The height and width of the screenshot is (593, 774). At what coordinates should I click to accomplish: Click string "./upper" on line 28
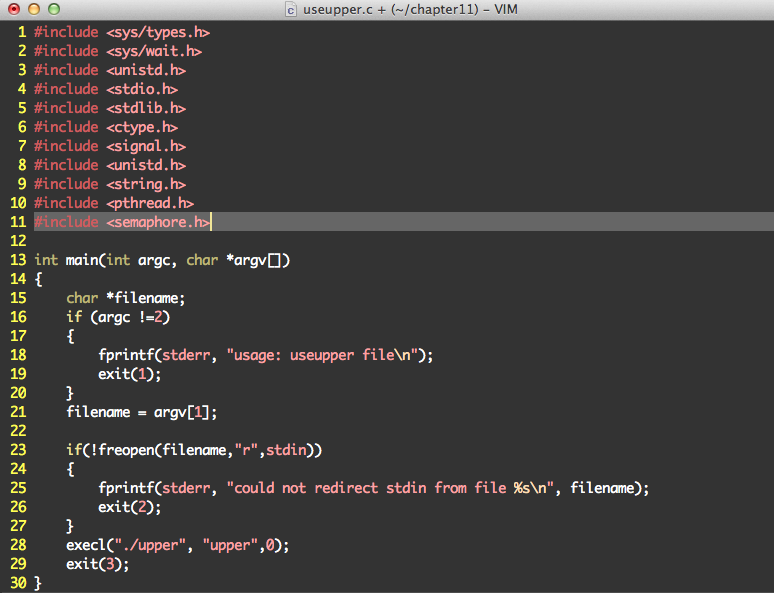(150, 545)
